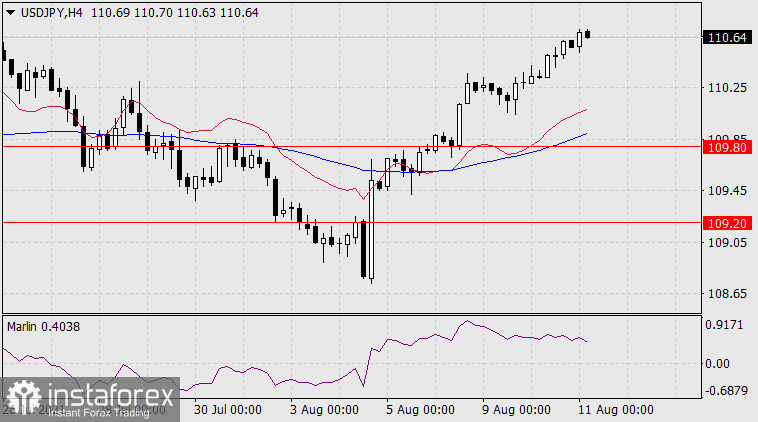Image resolution: width=758 pixels, height=422 pixels.
Task: Click the 110.25 price scale value
Action: [x=726, y=88]
